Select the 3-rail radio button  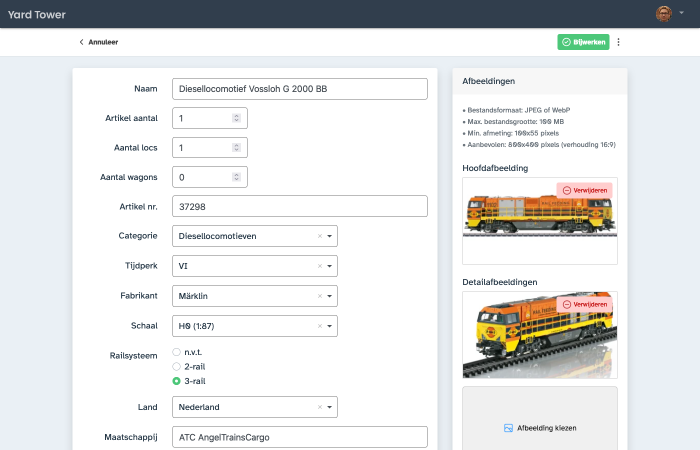[177, 381]
